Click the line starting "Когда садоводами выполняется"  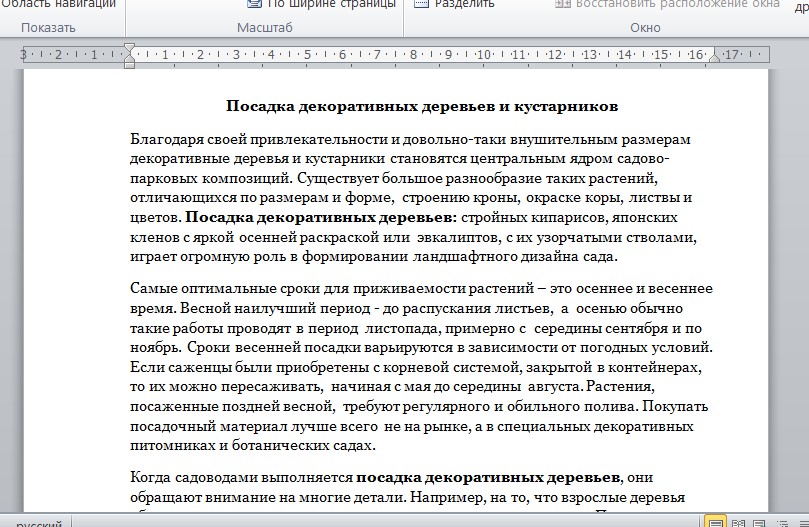coord(392,477)
